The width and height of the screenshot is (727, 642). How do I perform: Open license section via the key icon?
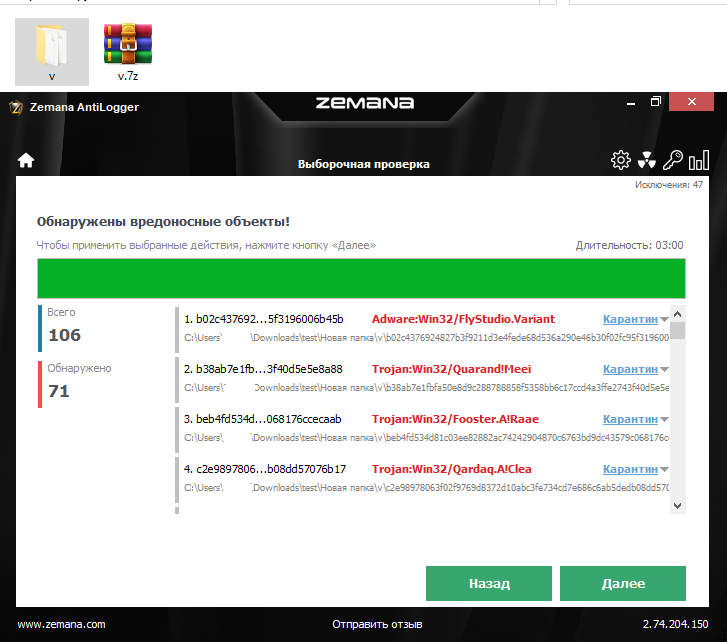[672, 160]
